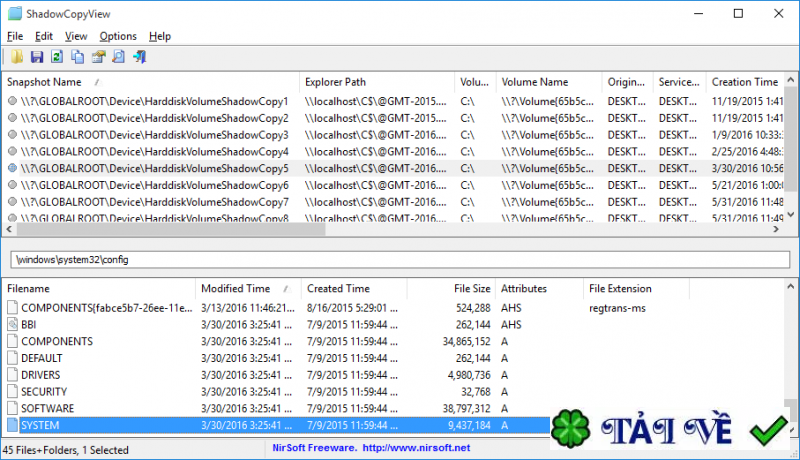Select snapshot HarddiskVolumeShadowCopy7 row
Image resolution: width=800 pixels, height=460 pixels.
tap(393, 202)
